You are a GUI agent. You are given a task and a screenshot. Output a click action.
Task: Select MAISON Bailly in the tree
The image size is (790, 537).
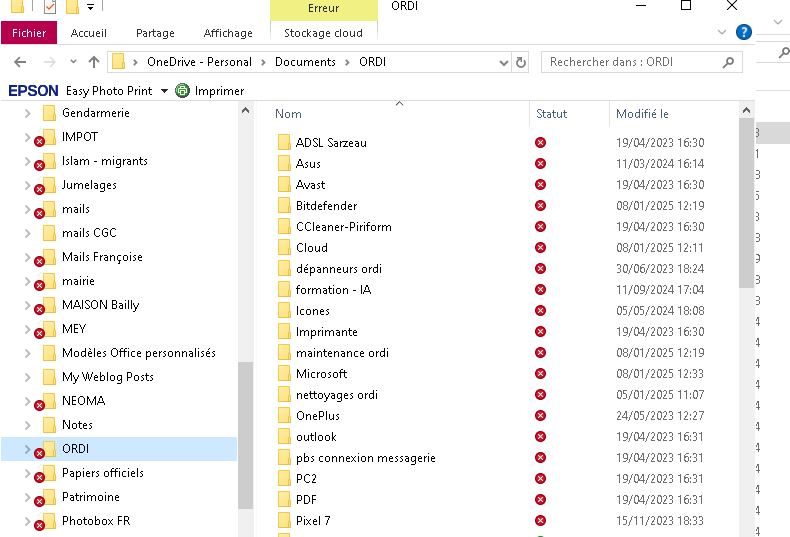pyautogui.click(x=100, y=305)
